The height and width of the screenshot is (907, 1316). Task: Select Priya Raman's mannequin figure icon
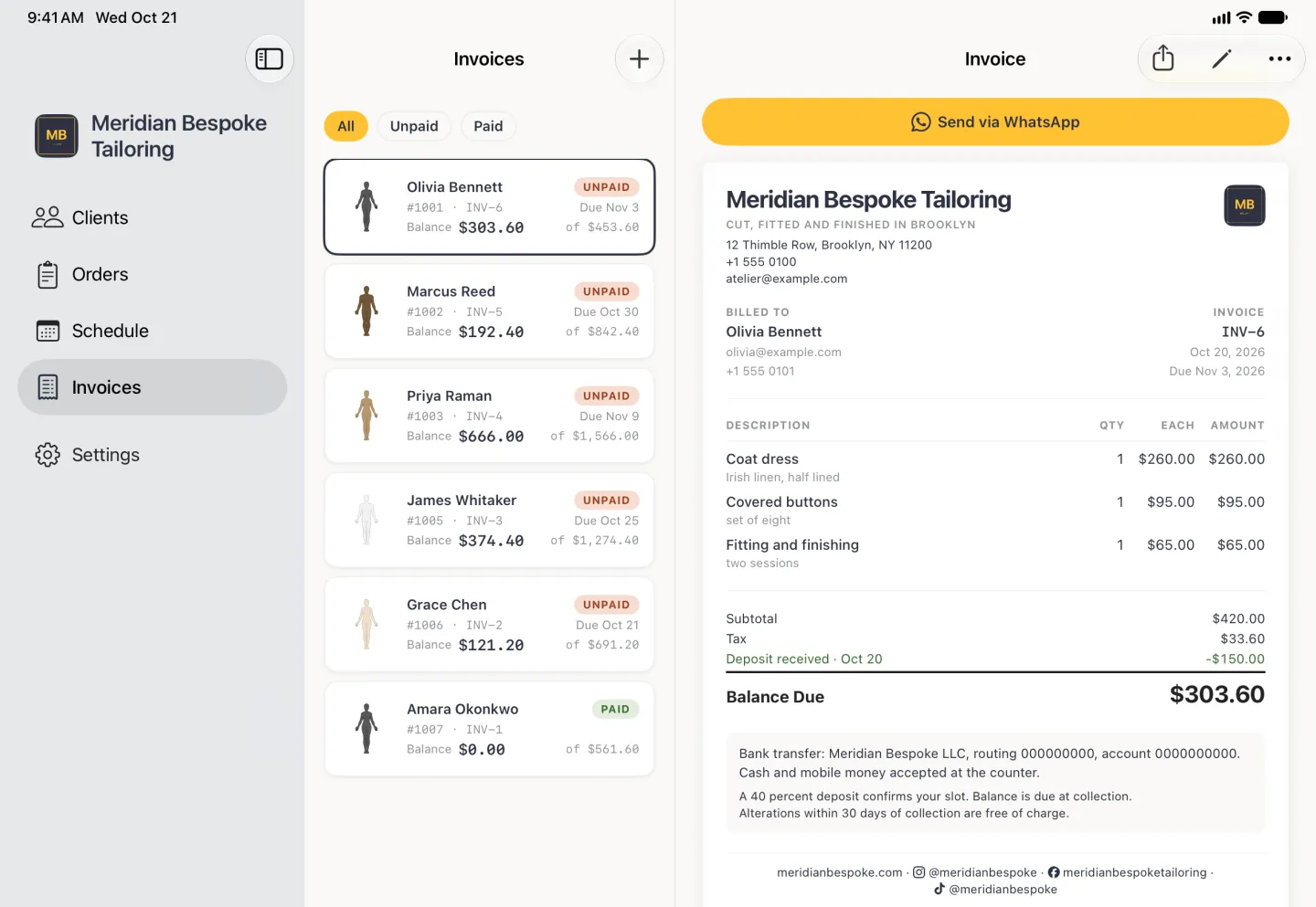367,416
